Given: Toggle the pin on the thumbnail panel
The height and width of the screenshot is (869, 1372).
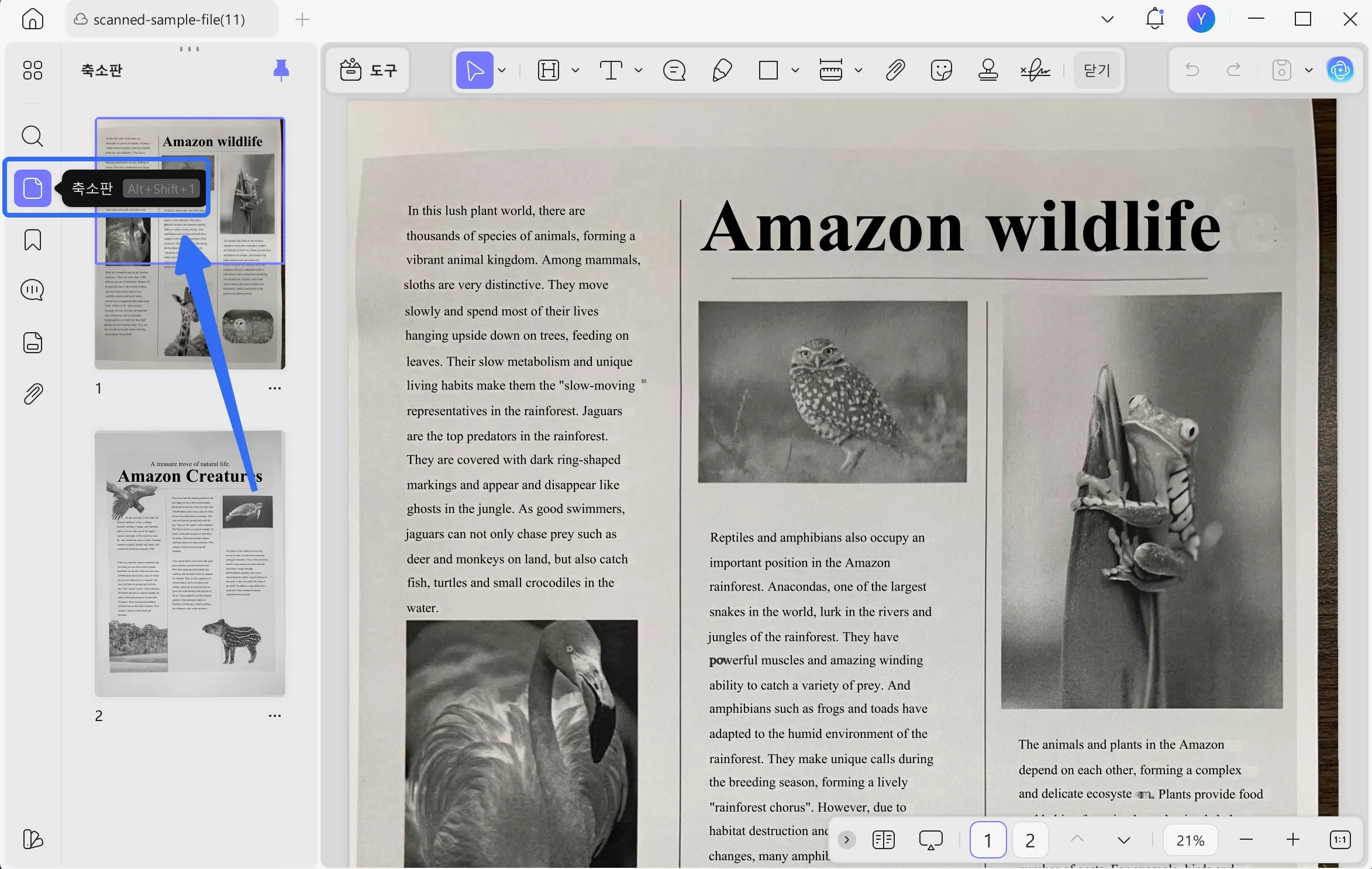Looking at the screenshot, I should [x=281, y=70].
